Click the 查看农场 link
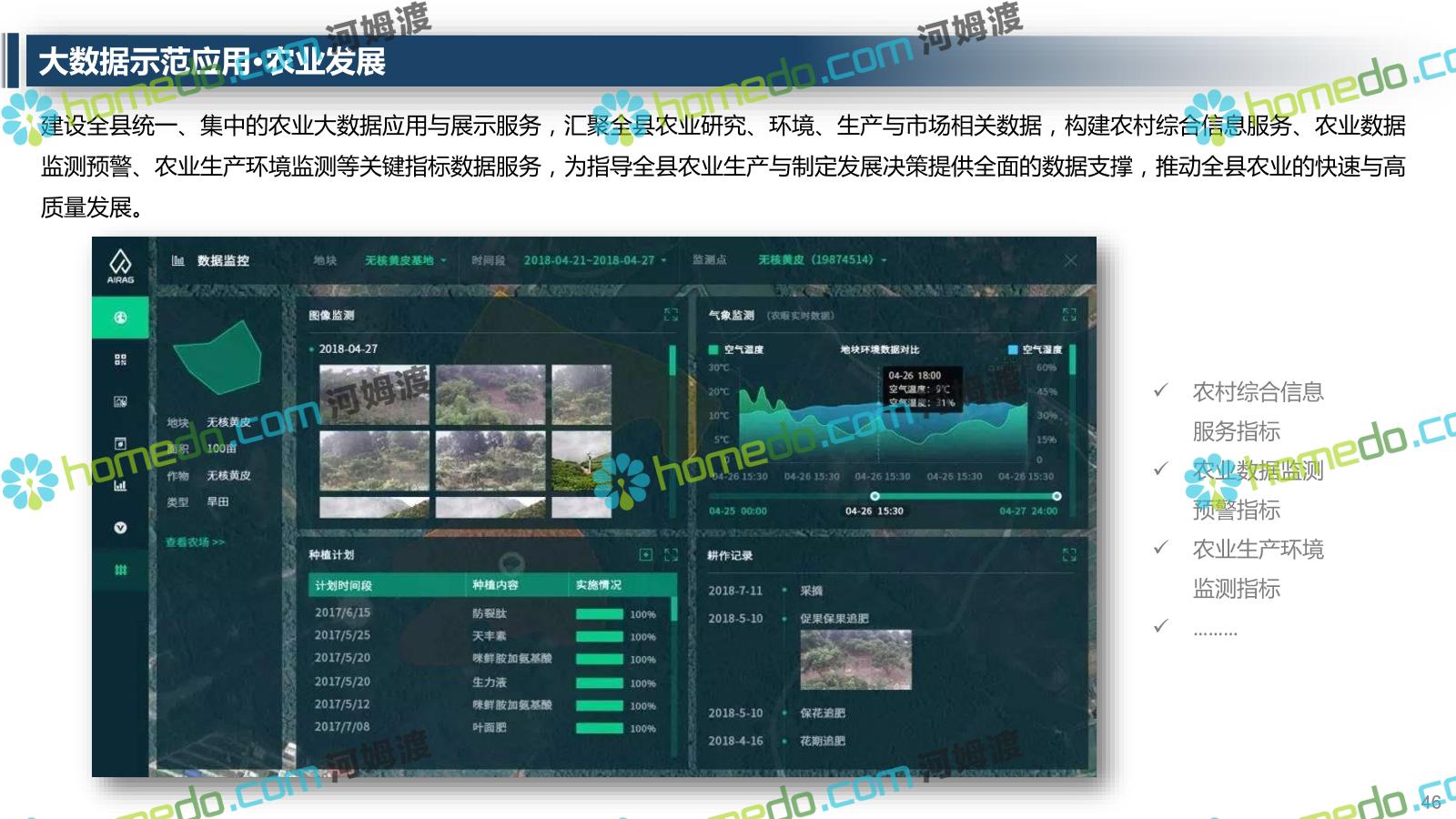The width and height of the screenshot is (1456, 819). tap(195, 542)
